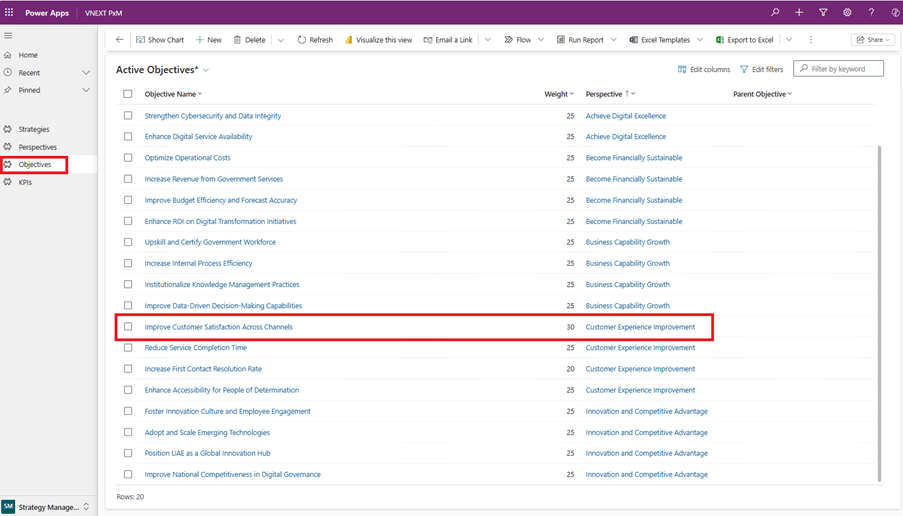
Task: Click the search magnifier icon in header
Action: point(775,12)
